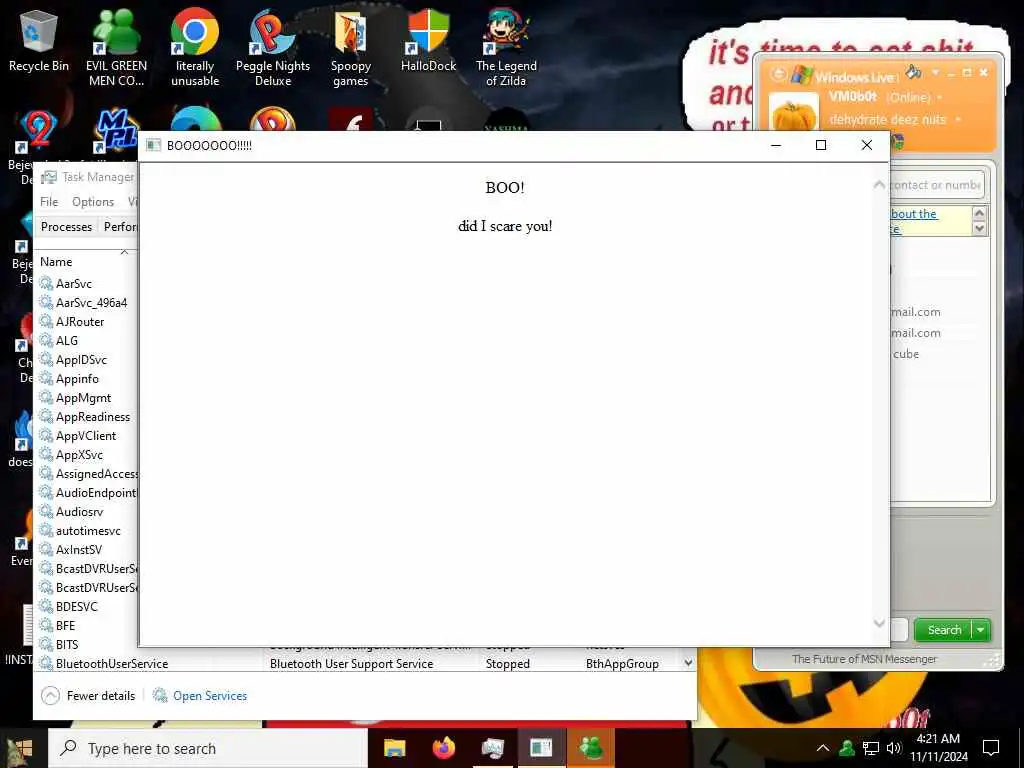Viewport: 1024px width, 768px height.
Task: Switch to the Performance tab in Task Manager
Action: coord(120,227)
